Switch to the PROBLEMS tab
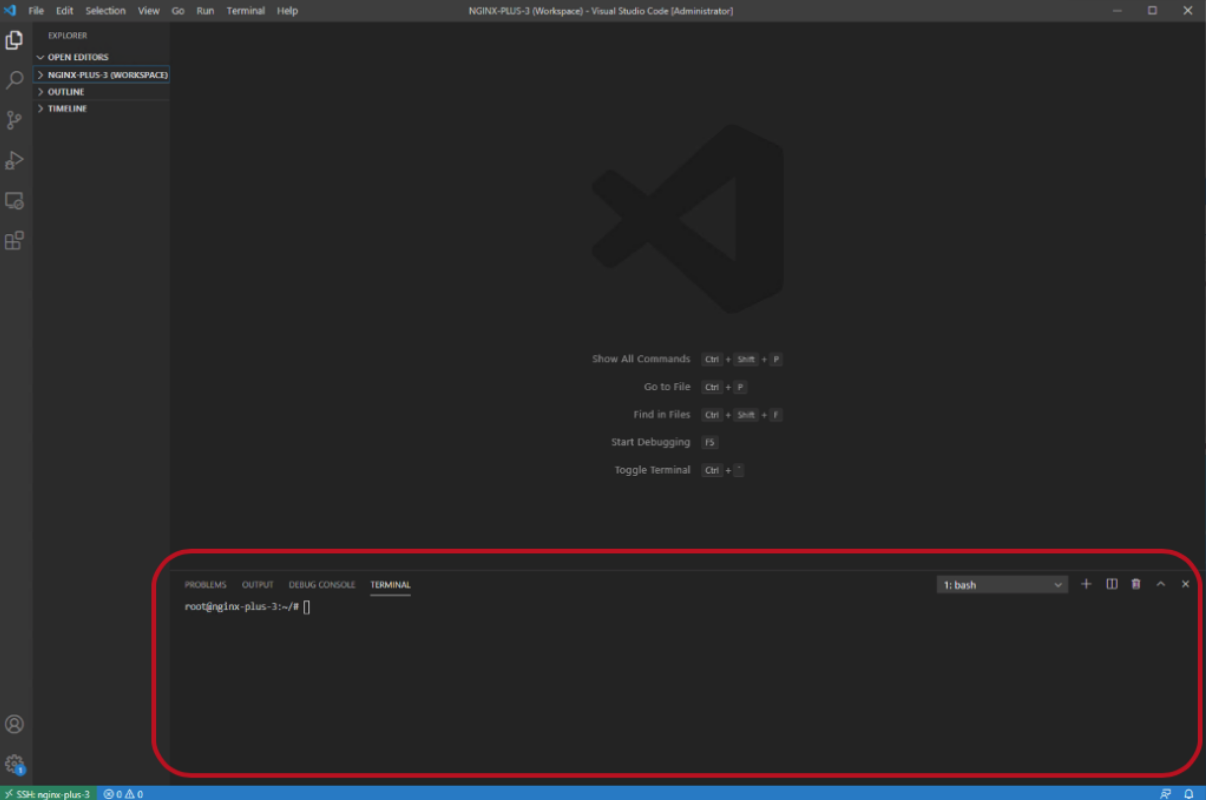Viewport: 1207px width, 801px height. [x=205, y=585]
